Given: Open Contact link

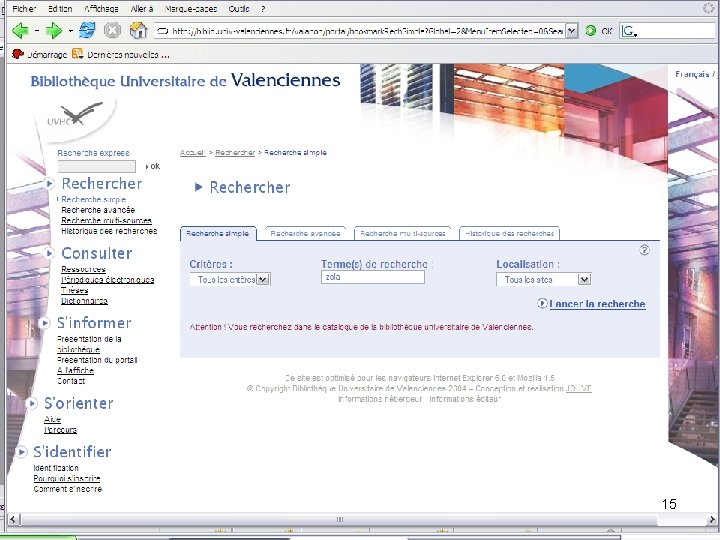Looking at the screenshot, I should [x=71, y=381].
